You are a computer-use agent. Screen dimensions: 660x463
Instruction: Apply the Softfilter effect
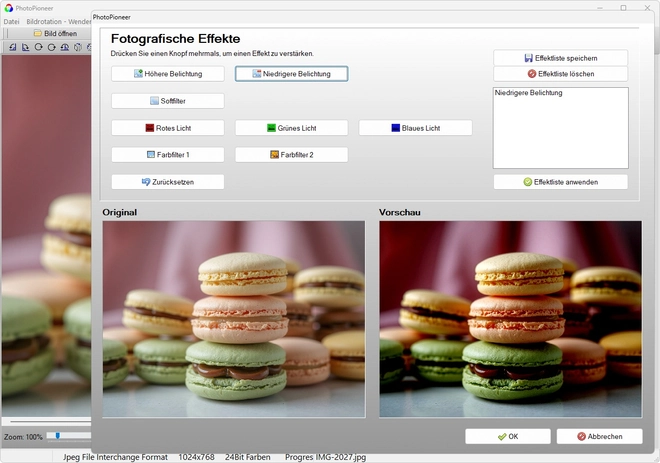coord(168,101)
